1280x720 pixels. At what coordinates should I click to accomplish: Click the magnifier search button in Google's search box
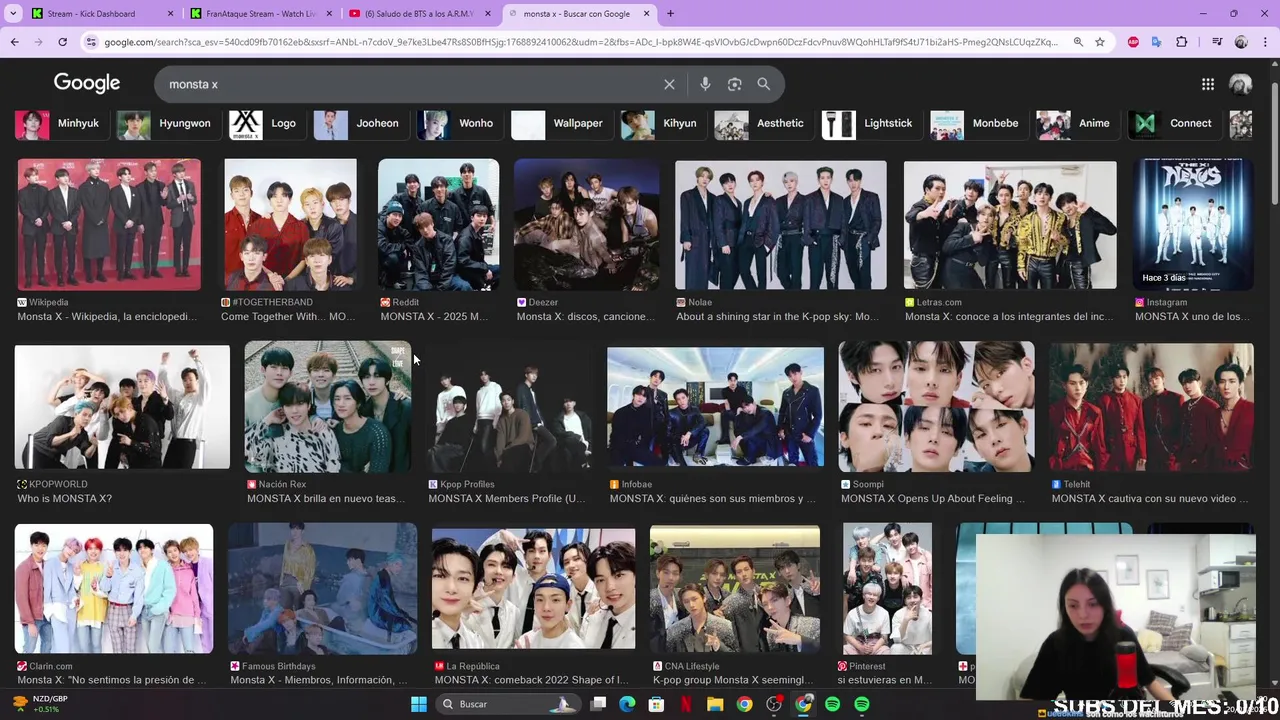(x=764, y=84)
